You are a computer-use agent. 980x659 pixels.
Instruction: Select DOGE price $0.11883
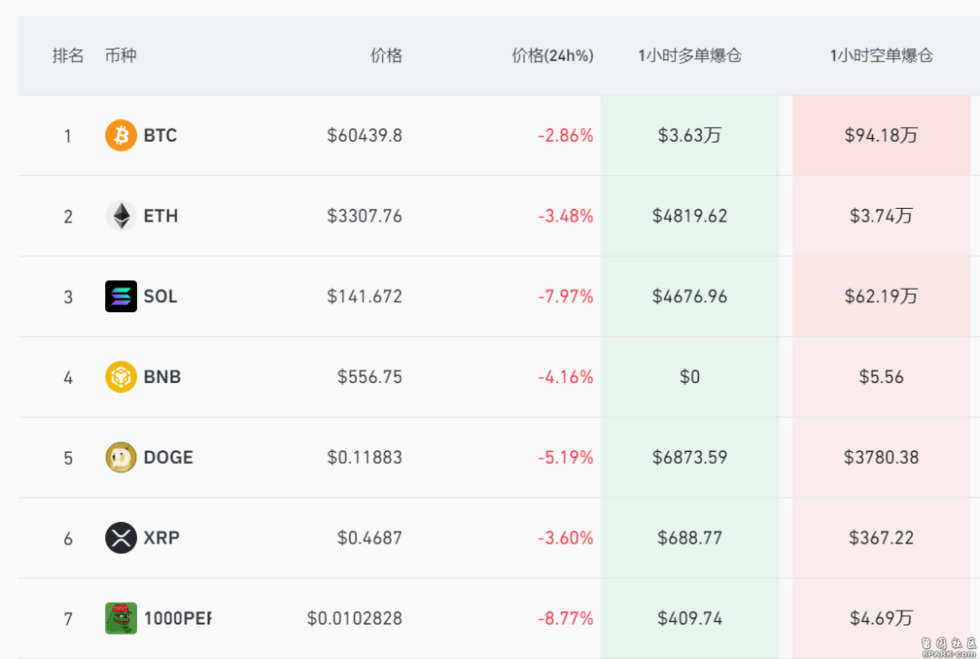click(x=364, y=458)
